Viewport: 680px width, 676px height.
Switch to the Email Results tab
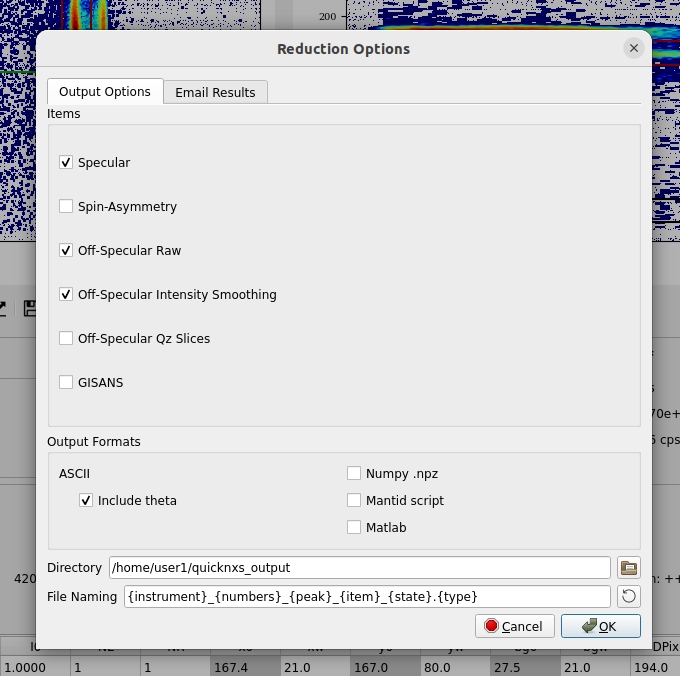[215, 92]
